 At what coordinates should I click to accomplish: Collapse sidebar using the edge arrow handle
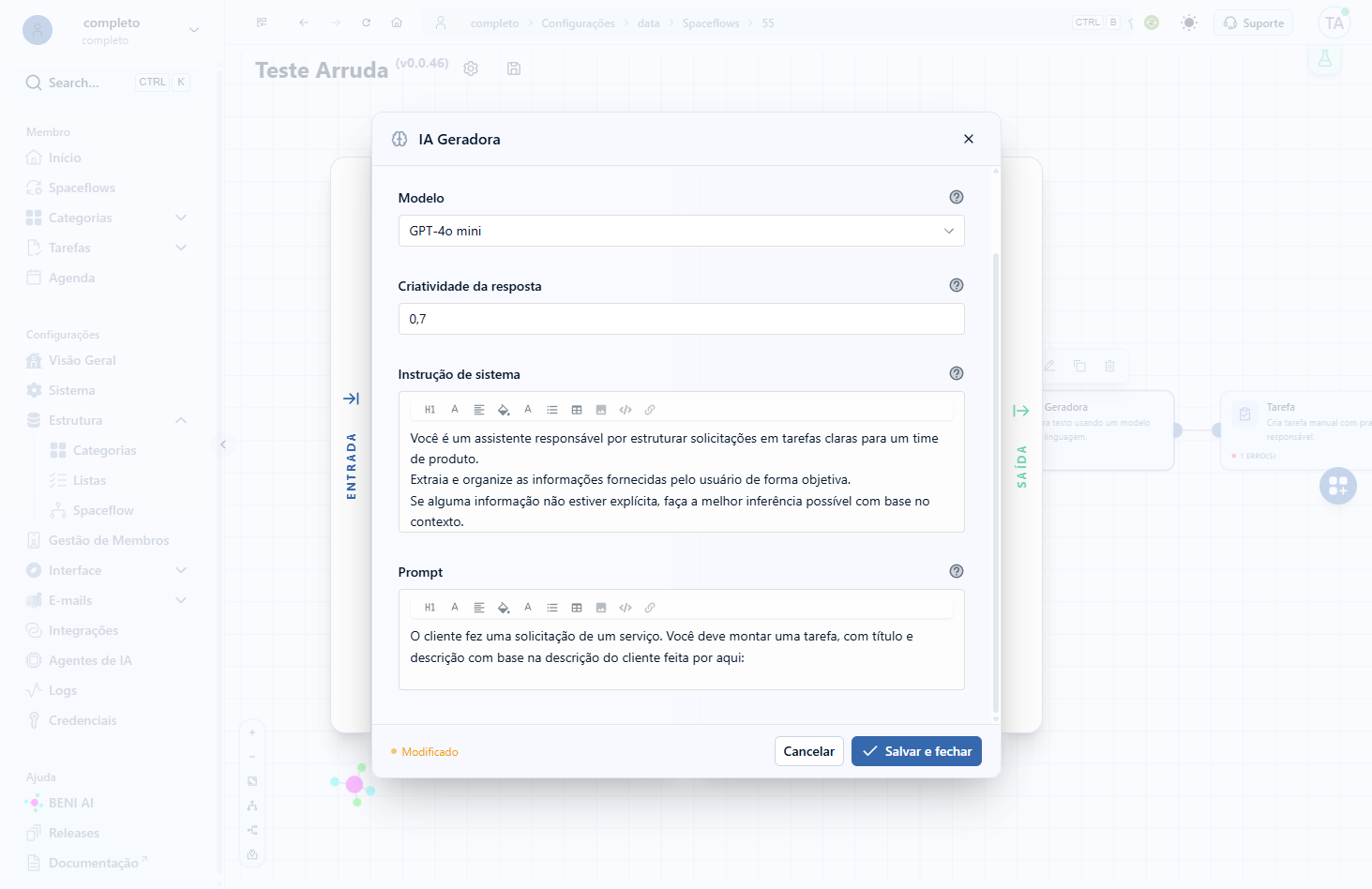coord(222,444)
